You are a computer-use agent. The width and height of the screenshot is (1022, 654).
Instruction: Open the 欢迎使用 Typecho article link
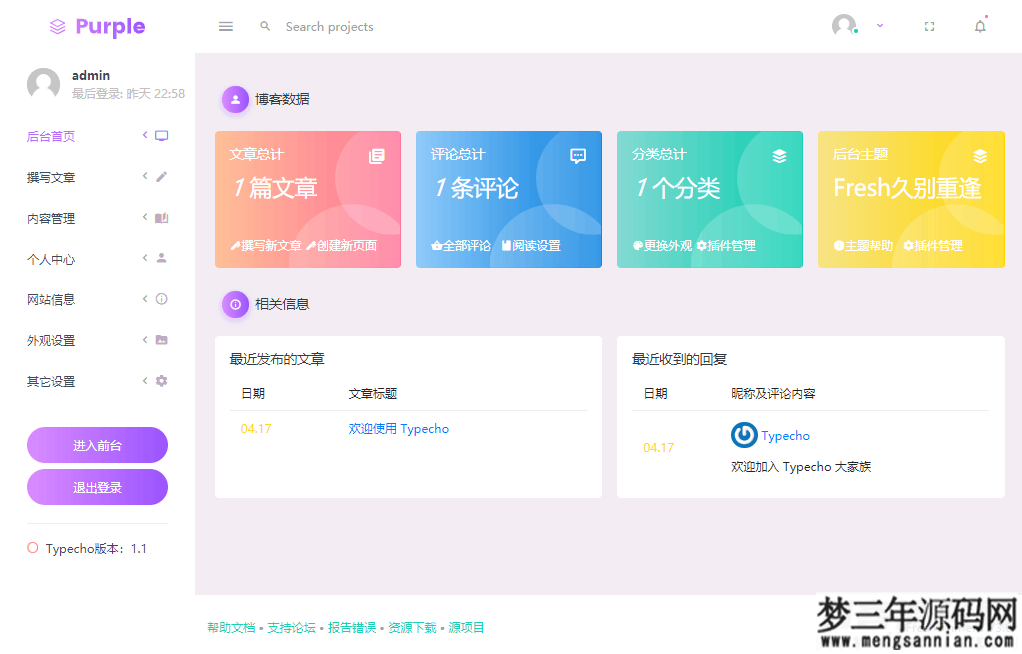point(397,427)
